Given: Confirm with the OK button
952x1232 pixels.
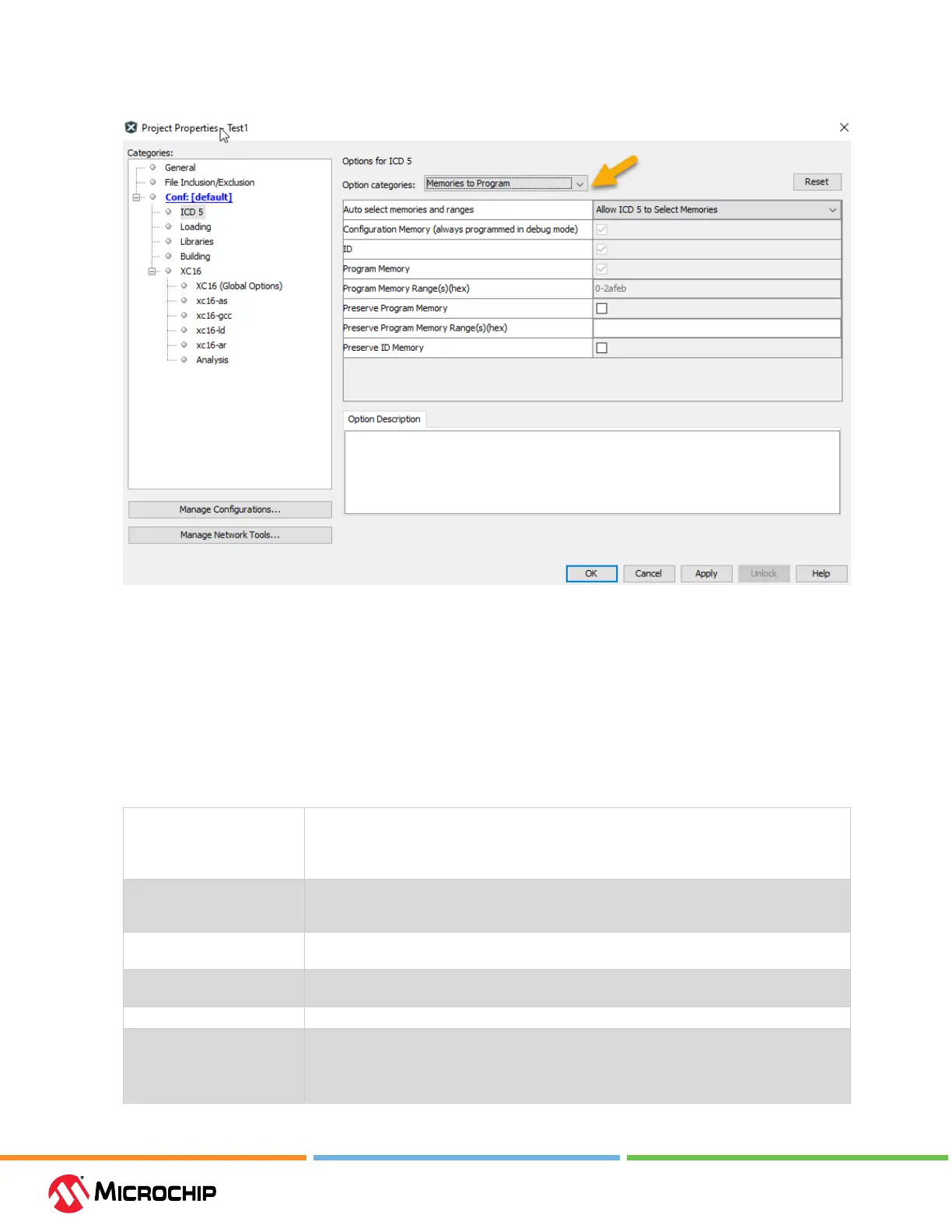Looking at the screenshot, I should point(591,574).
